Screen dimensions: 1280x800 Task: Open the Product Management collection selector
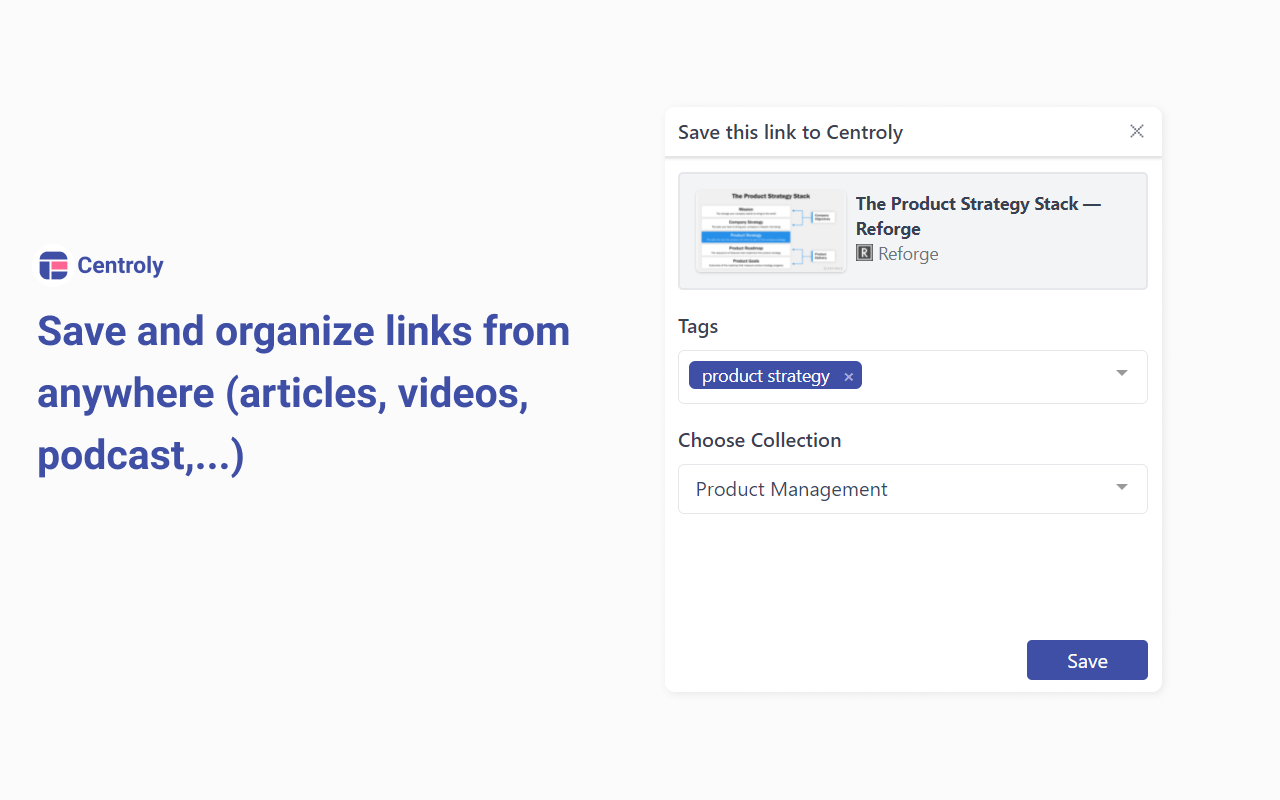(x=792, y=489)
